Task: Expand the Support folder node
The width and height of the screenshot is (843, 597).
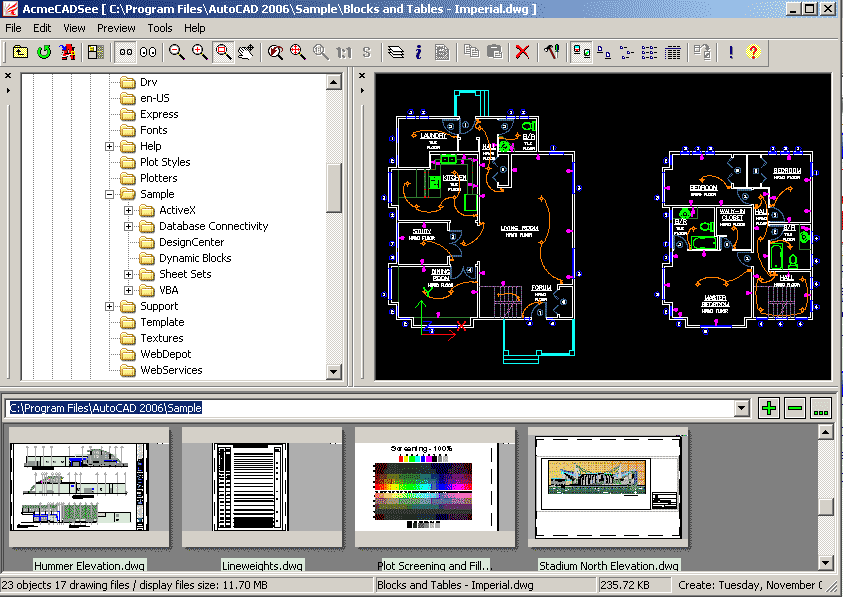Action: tap(109, 307)
